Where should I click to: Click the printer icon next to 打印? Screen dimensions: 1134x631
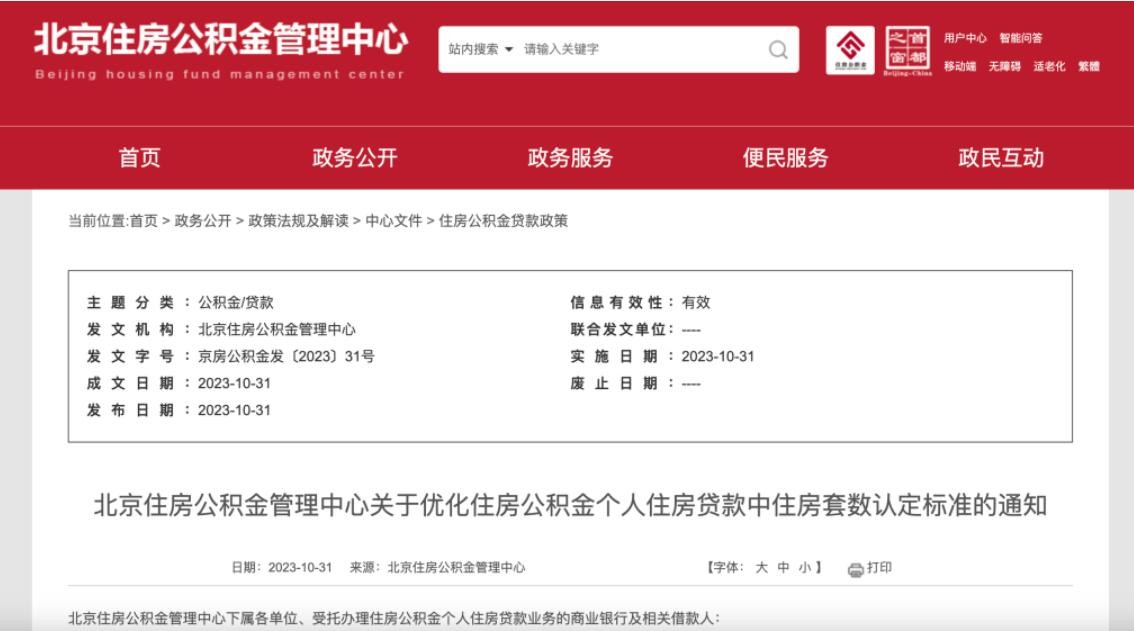pyautogui.click(x=856, y=569)
